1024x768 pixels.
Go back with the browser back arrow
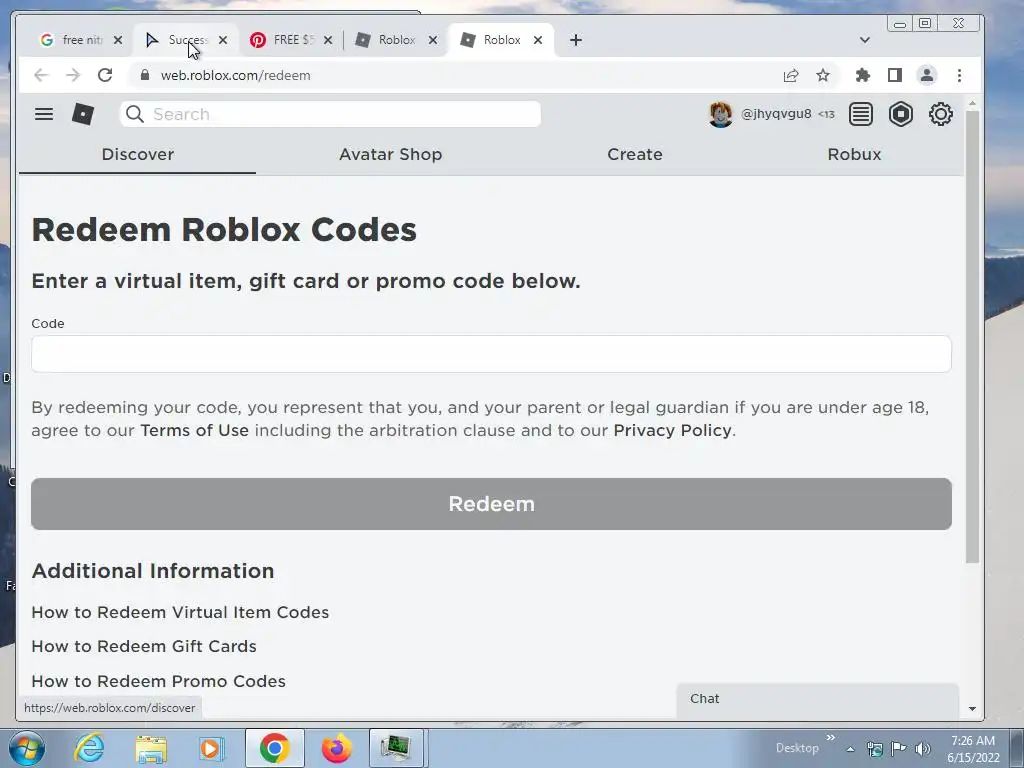point(41,75)
